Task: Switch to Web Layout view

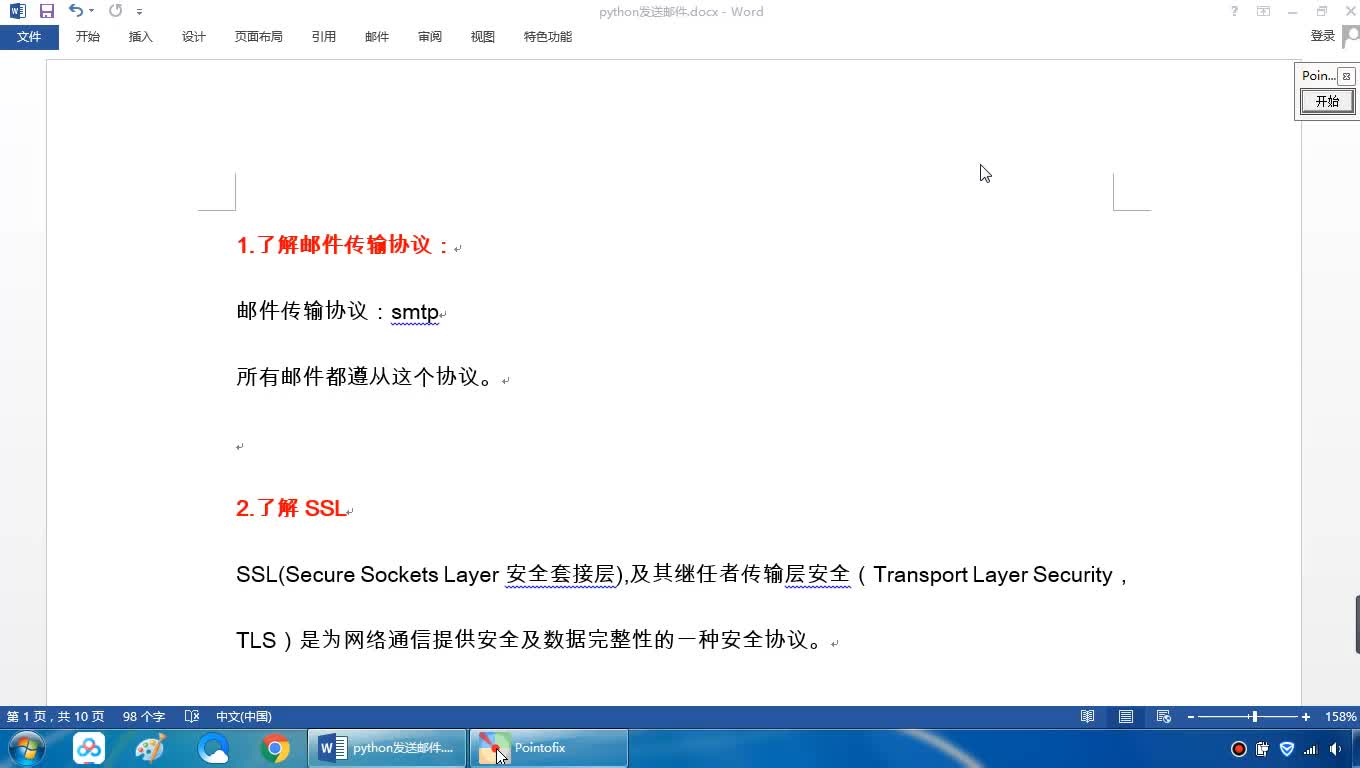Action: (x=1163, y=716)
